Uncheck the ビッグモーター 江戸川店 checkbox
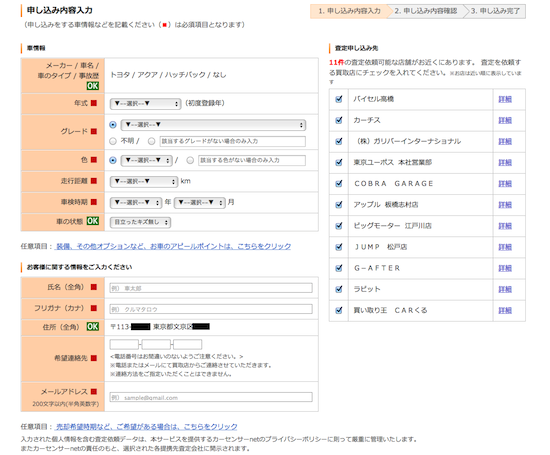This screenshot has height=455, width=550. [338, 226]
